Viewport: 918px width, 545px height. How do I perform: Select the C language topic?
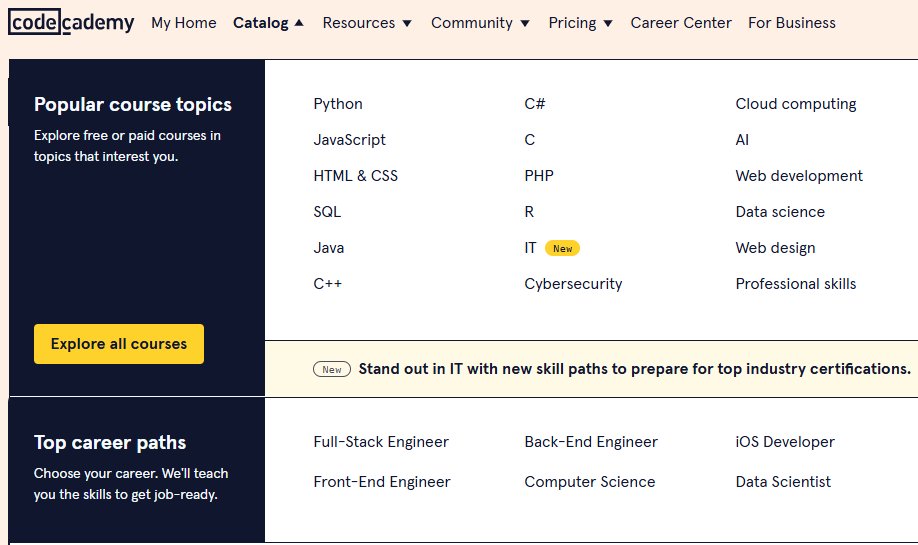click(x=529, y=139)
